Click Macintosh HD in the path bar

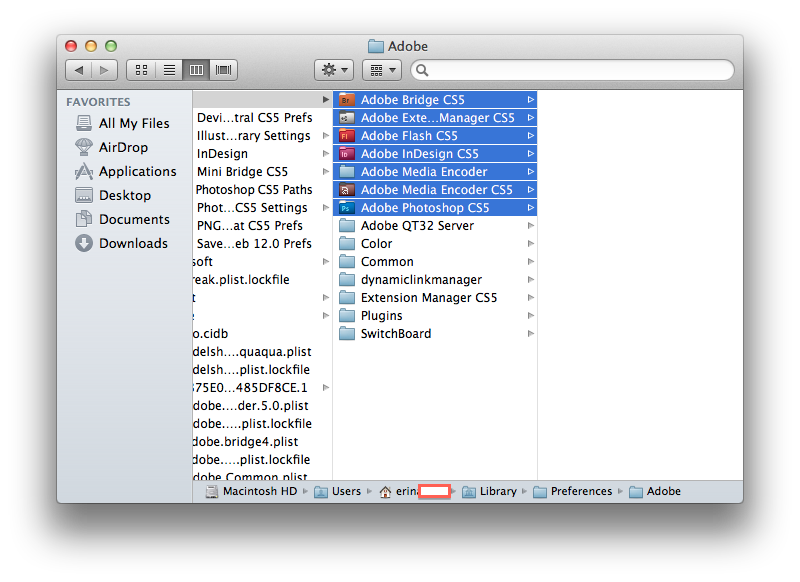[252, 491]
